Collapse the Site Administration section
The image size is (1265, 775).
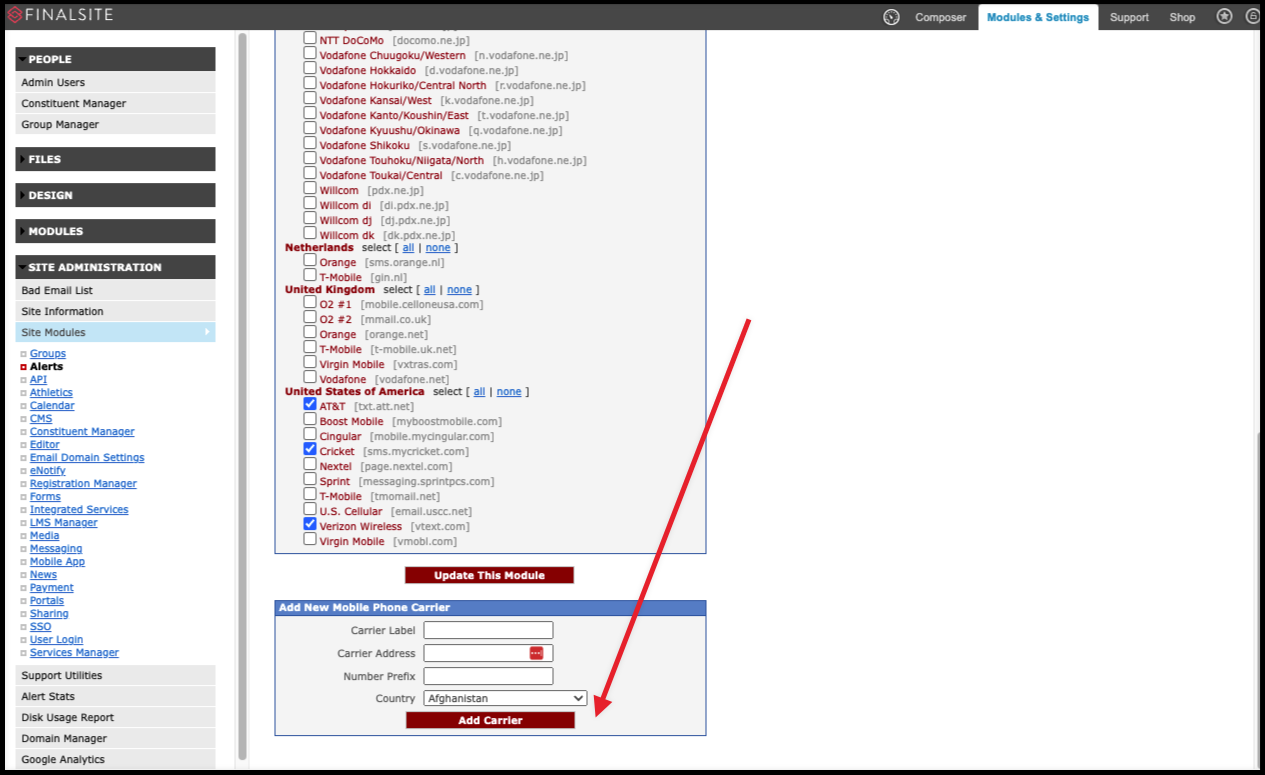(x=115, y=267)
